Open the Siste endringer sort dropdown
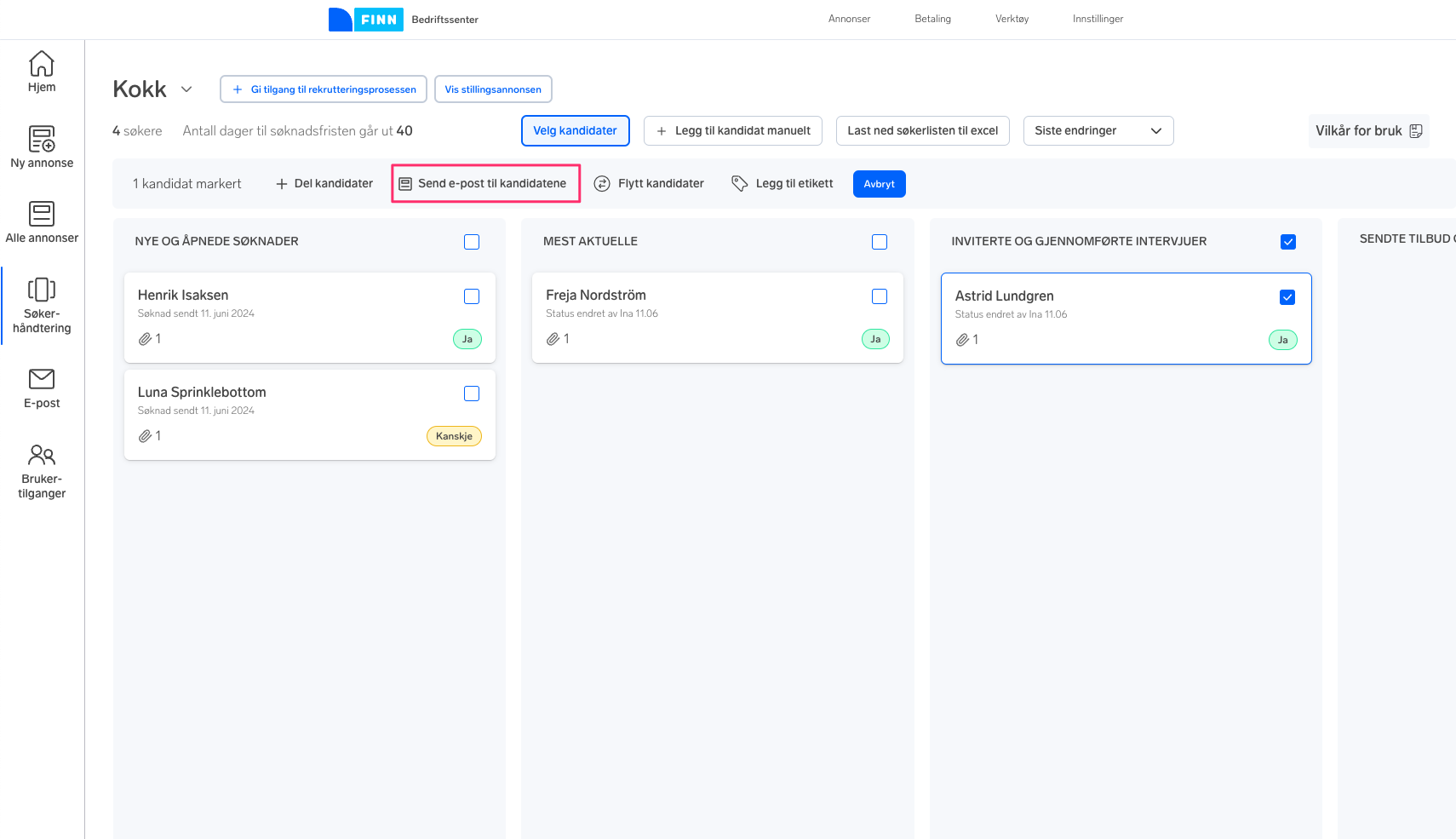 [1098, 131]
